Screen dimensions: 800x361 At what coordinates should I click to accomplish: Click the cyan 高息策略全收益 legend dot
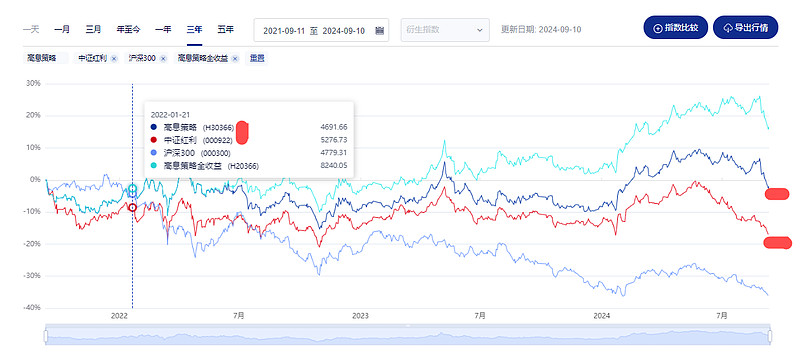[x=154, y=166]
